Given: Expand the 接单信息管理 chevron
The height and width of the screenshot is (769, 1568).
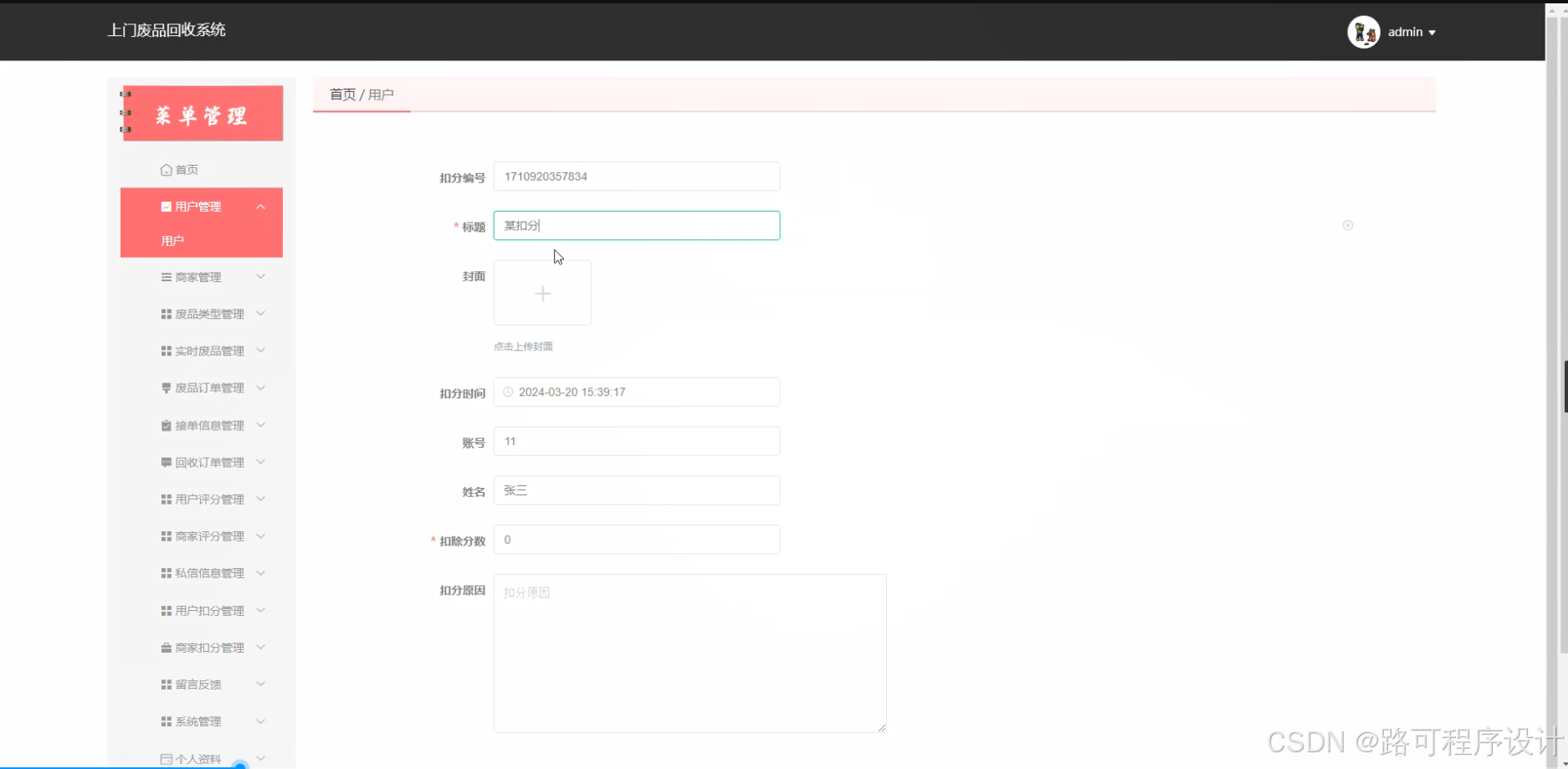Looking at the screenshot, I should tap(260, 424).
